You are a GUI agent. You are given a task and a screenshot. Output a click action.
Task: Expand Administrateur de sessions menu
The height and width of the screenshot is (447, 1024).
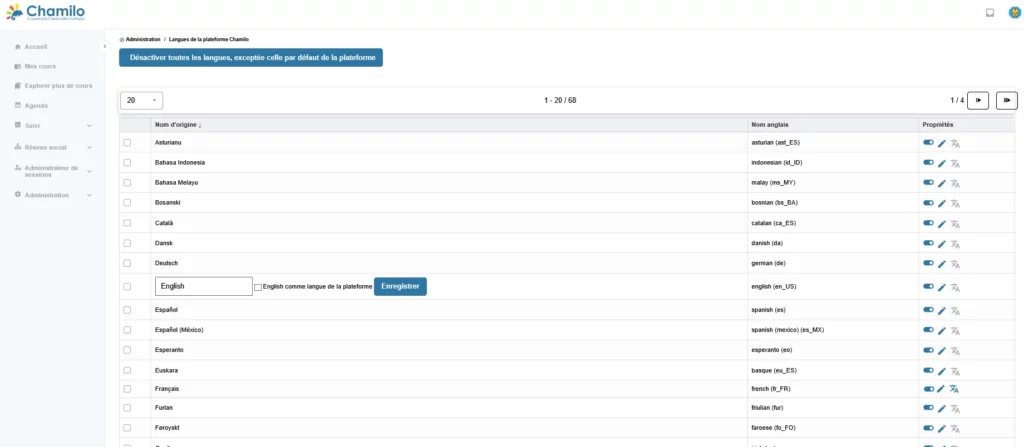(x=53, y=171)
